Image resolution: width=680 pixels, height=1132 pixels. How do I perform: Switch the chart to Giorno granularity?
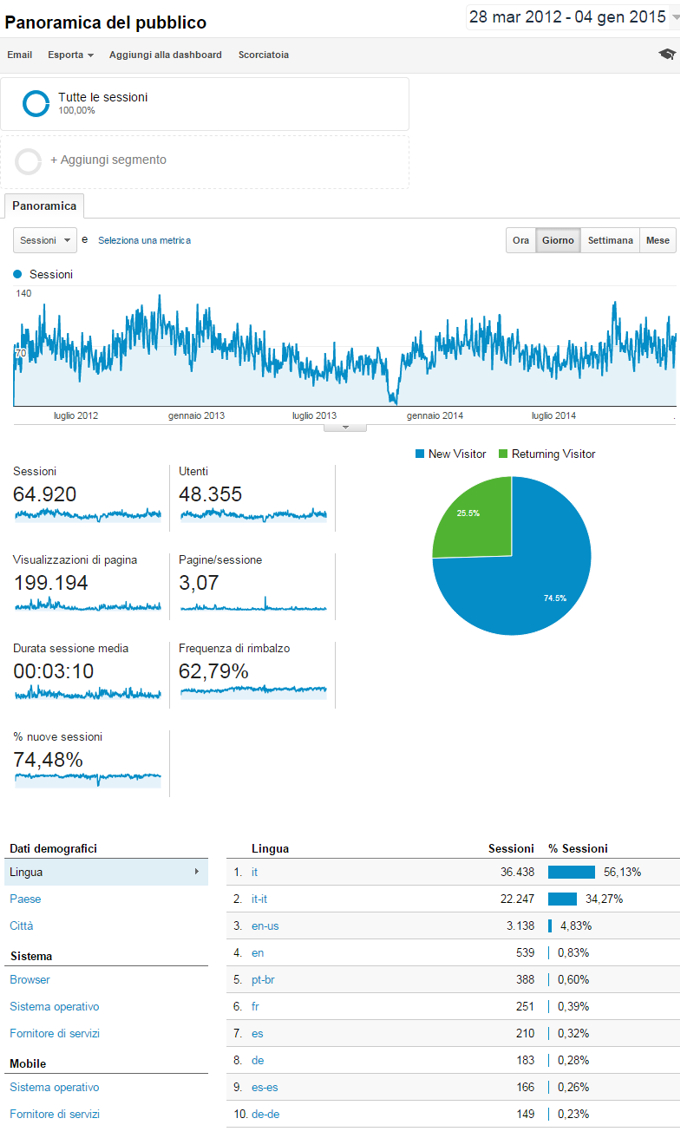pos(558,240)
